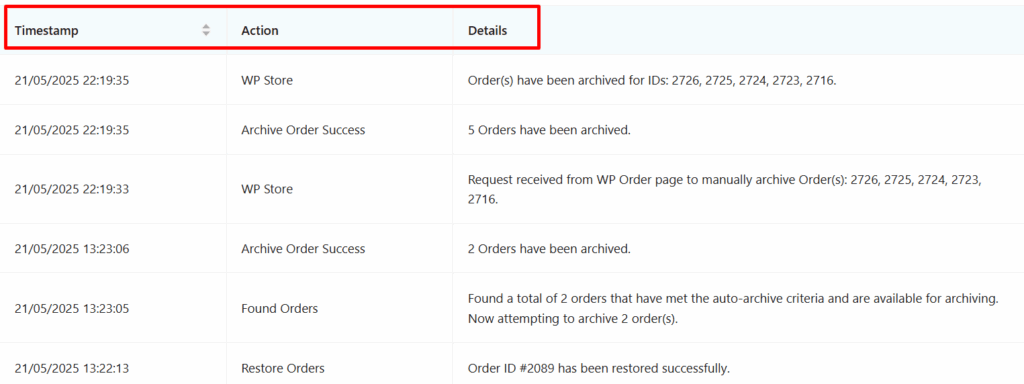Click WP Store in the topmost log row
The height and width of the screenshot is (384, 1024).
click(x=266, y=81)
